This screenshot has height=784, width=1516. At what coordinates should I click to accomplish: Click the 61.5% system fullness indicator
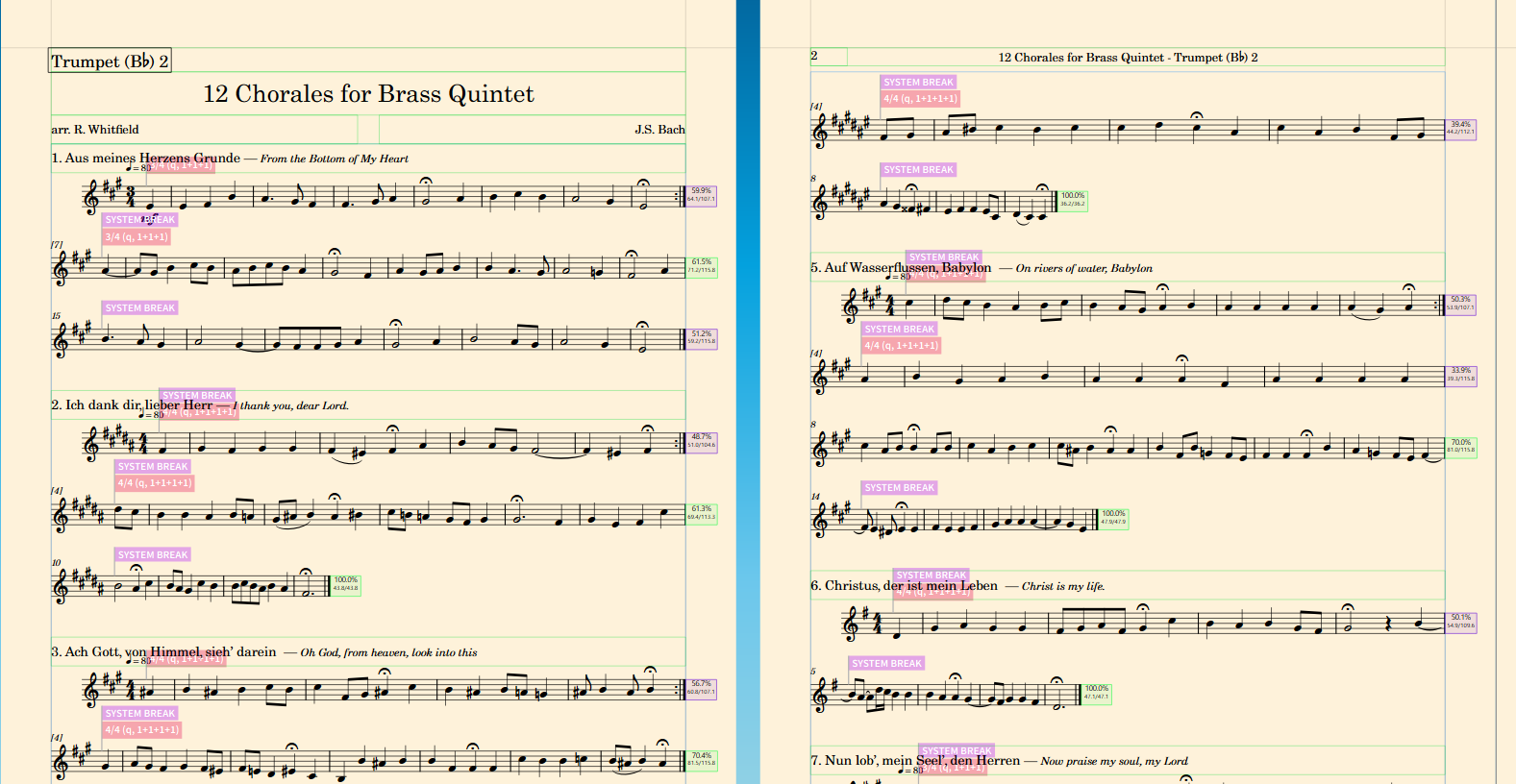pos(702,266)
